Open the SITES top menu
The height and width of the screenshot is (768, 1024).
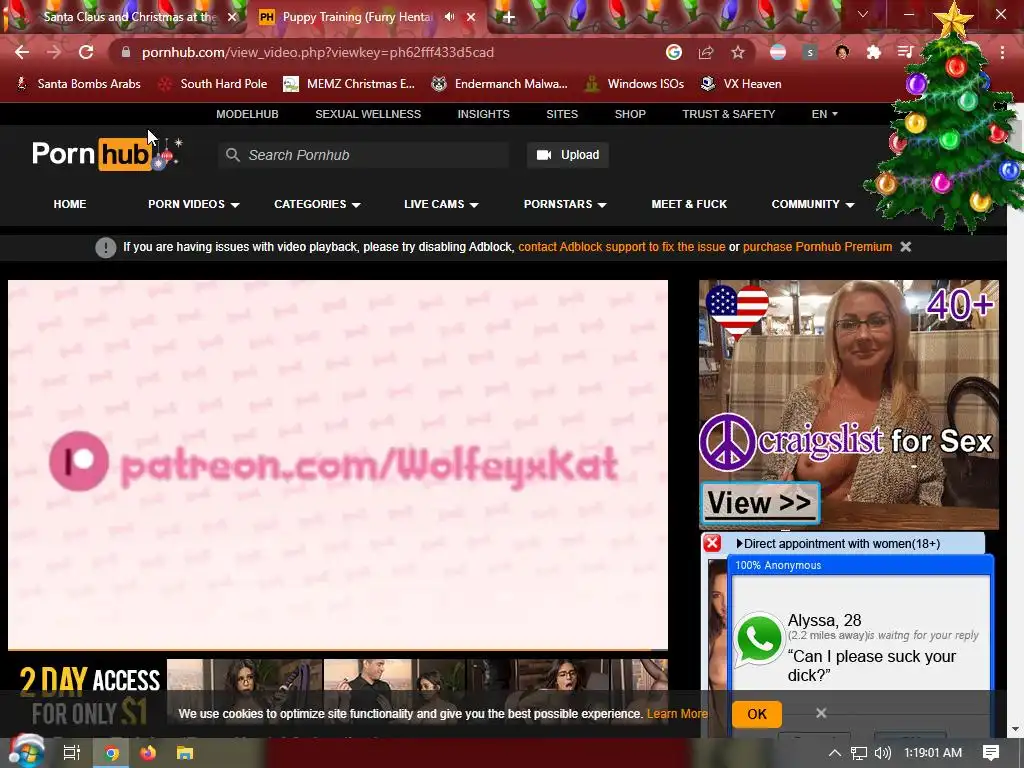click(562, 114)
